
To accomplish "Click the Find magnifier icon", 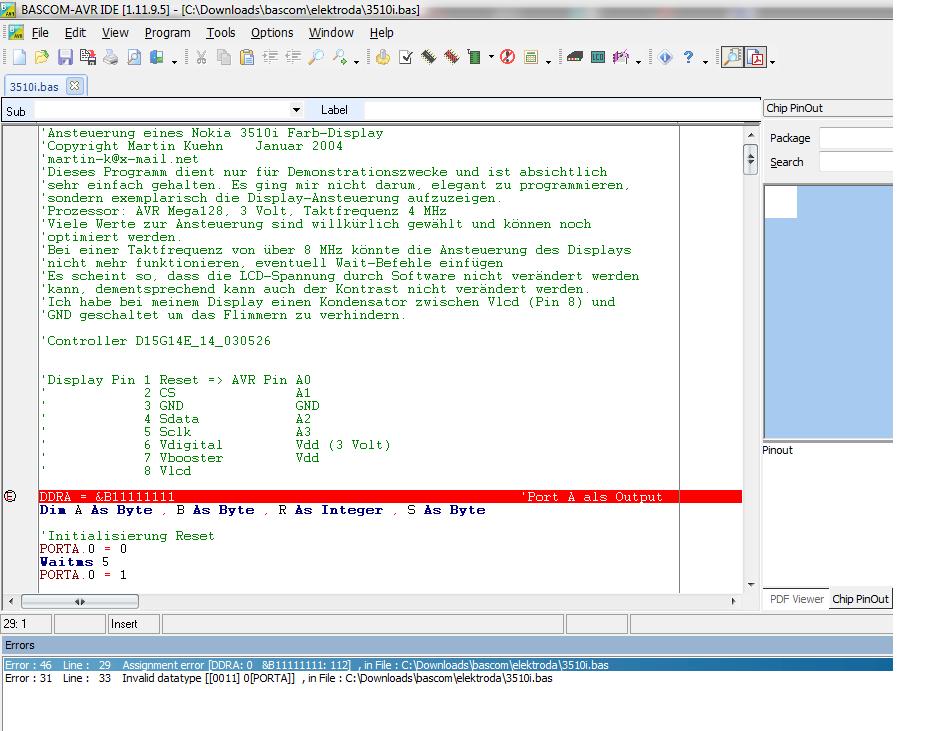I will 316,58.
